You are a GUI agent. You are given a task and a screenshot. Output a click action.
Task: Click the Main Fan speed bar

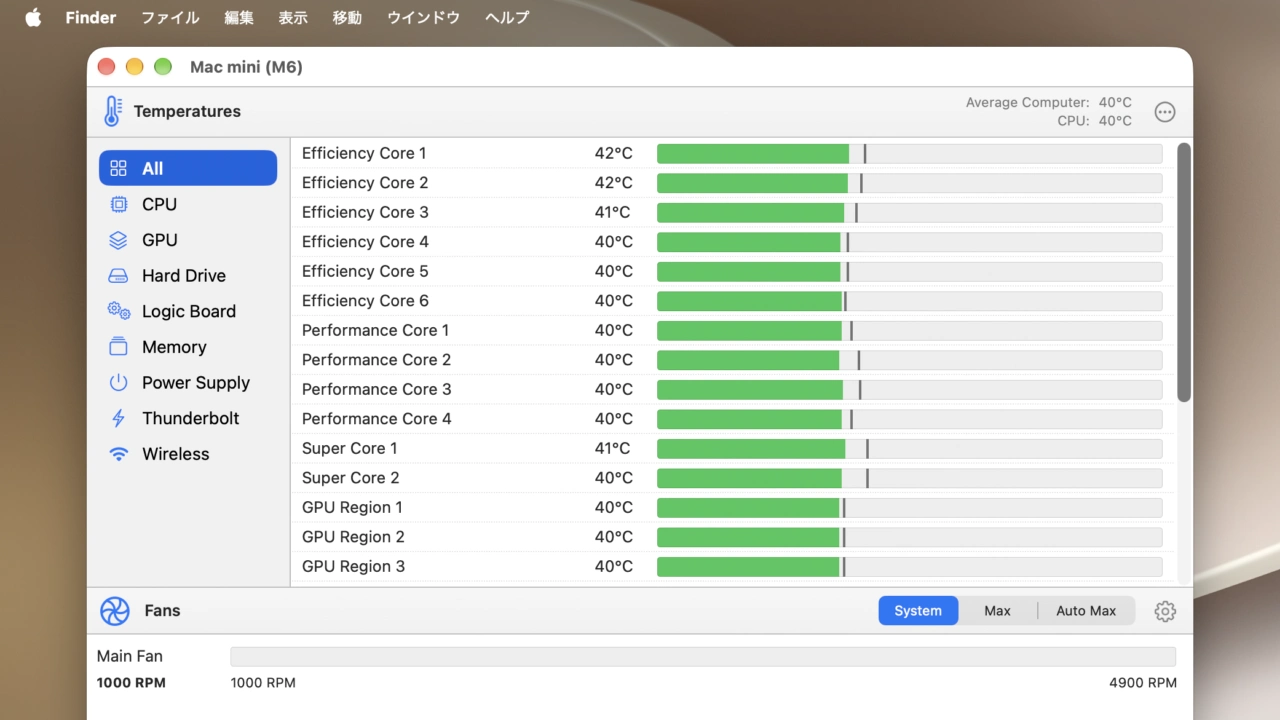703,656
